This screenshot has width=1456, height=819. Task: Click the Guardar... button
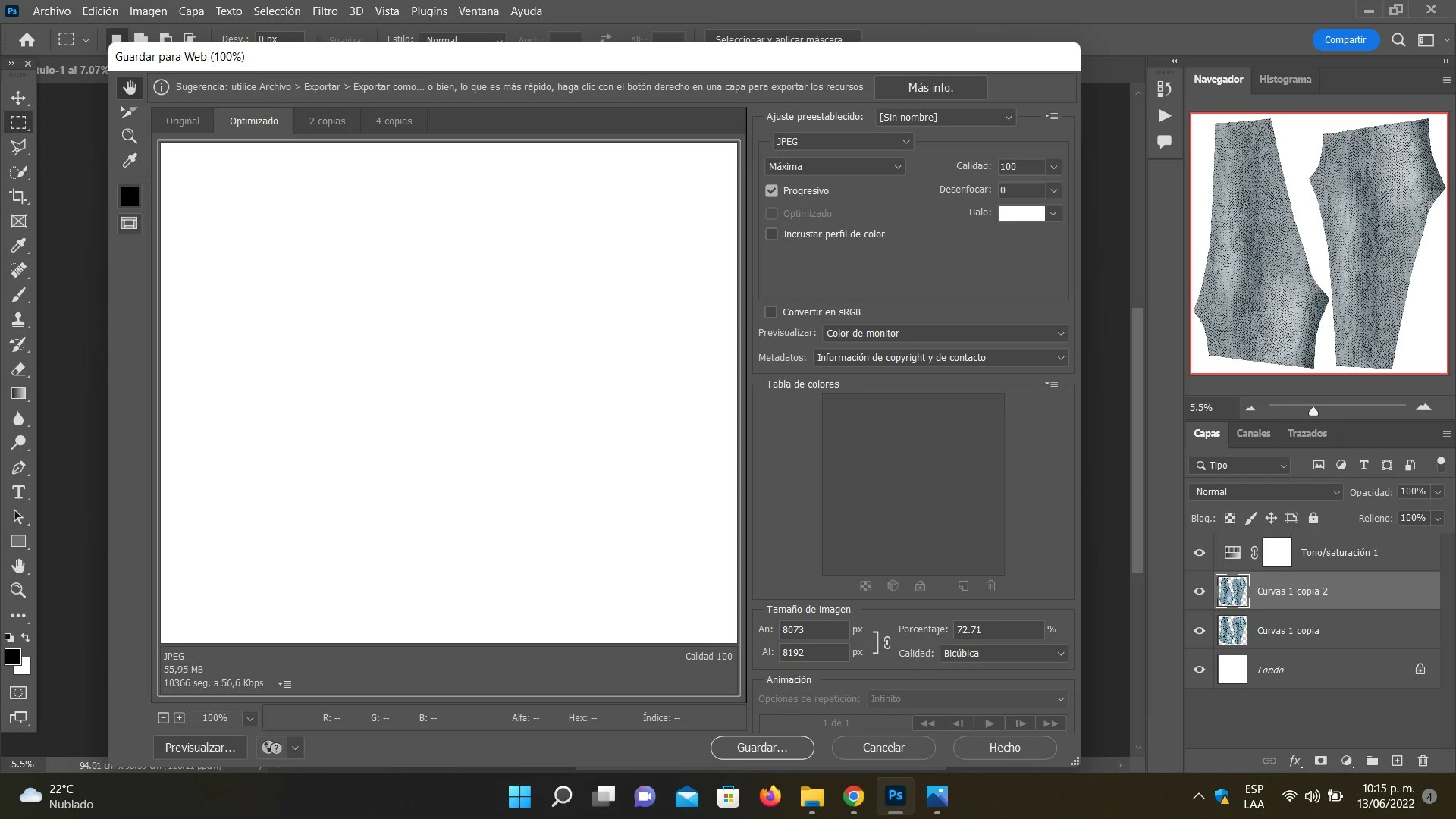pyautogui.click(x=762, y=747)
